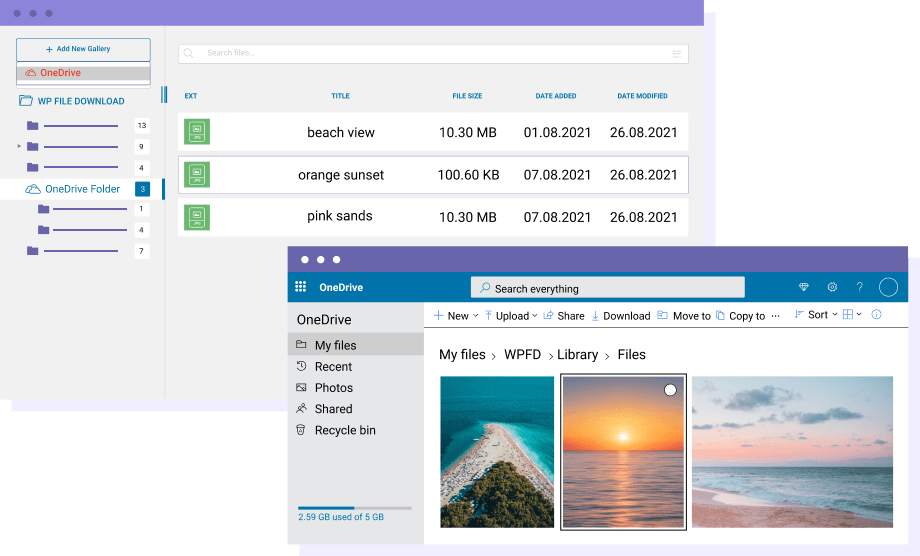Click the Download button
This screenshot has width=920, height=556.
click(x=620, y=316)
